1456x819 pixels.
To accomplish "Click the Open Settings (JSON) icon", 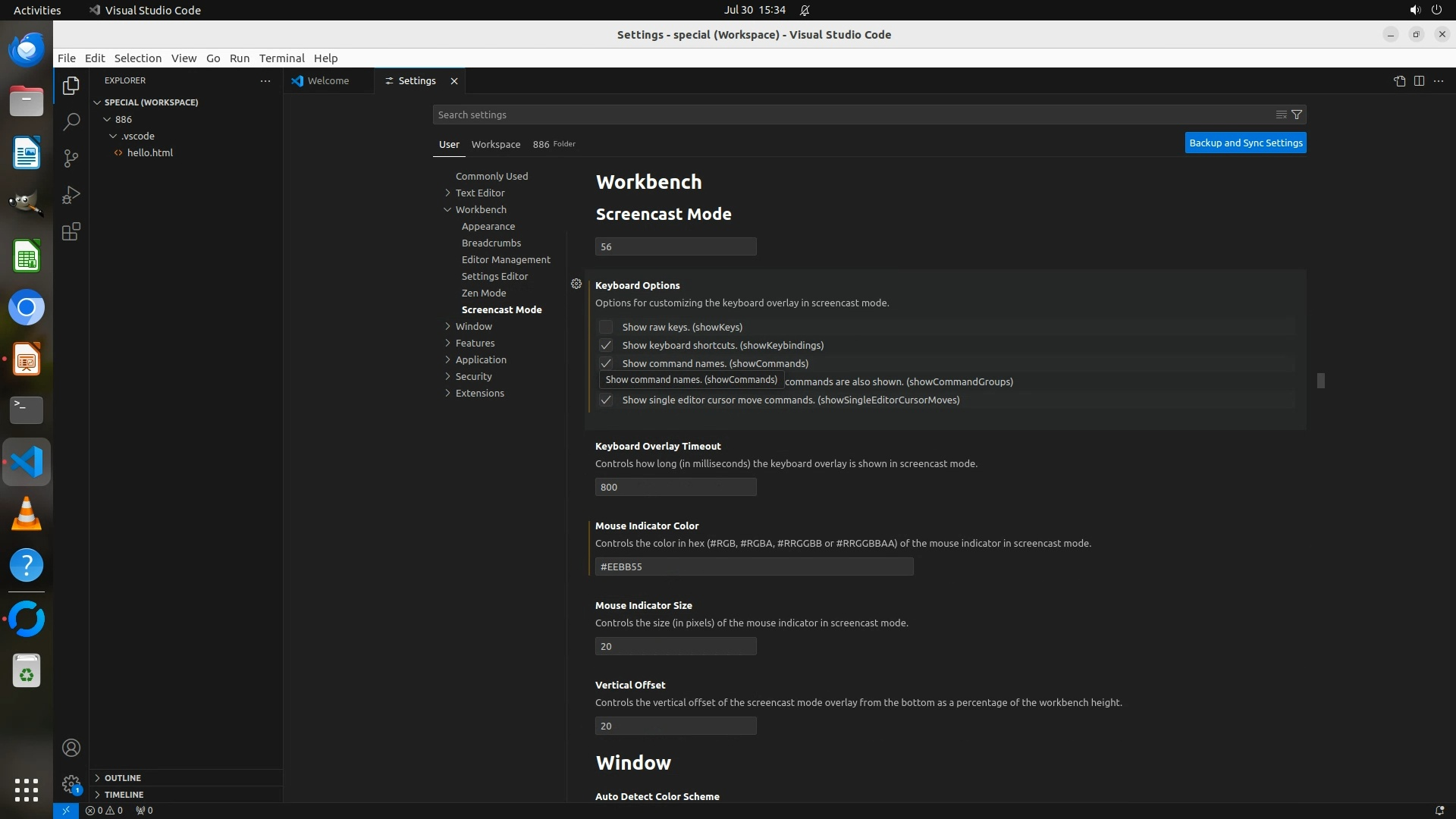I will coord(1399,81).
